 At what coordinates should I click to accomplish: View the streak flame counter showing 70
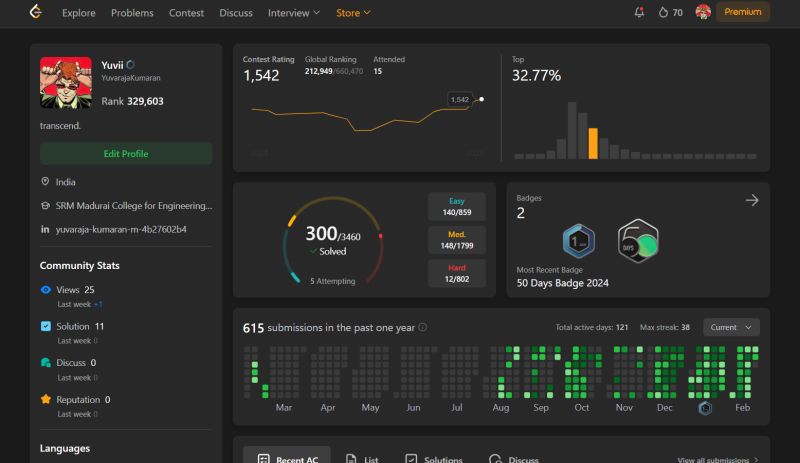pyautogui.click(x=670, y=12)
